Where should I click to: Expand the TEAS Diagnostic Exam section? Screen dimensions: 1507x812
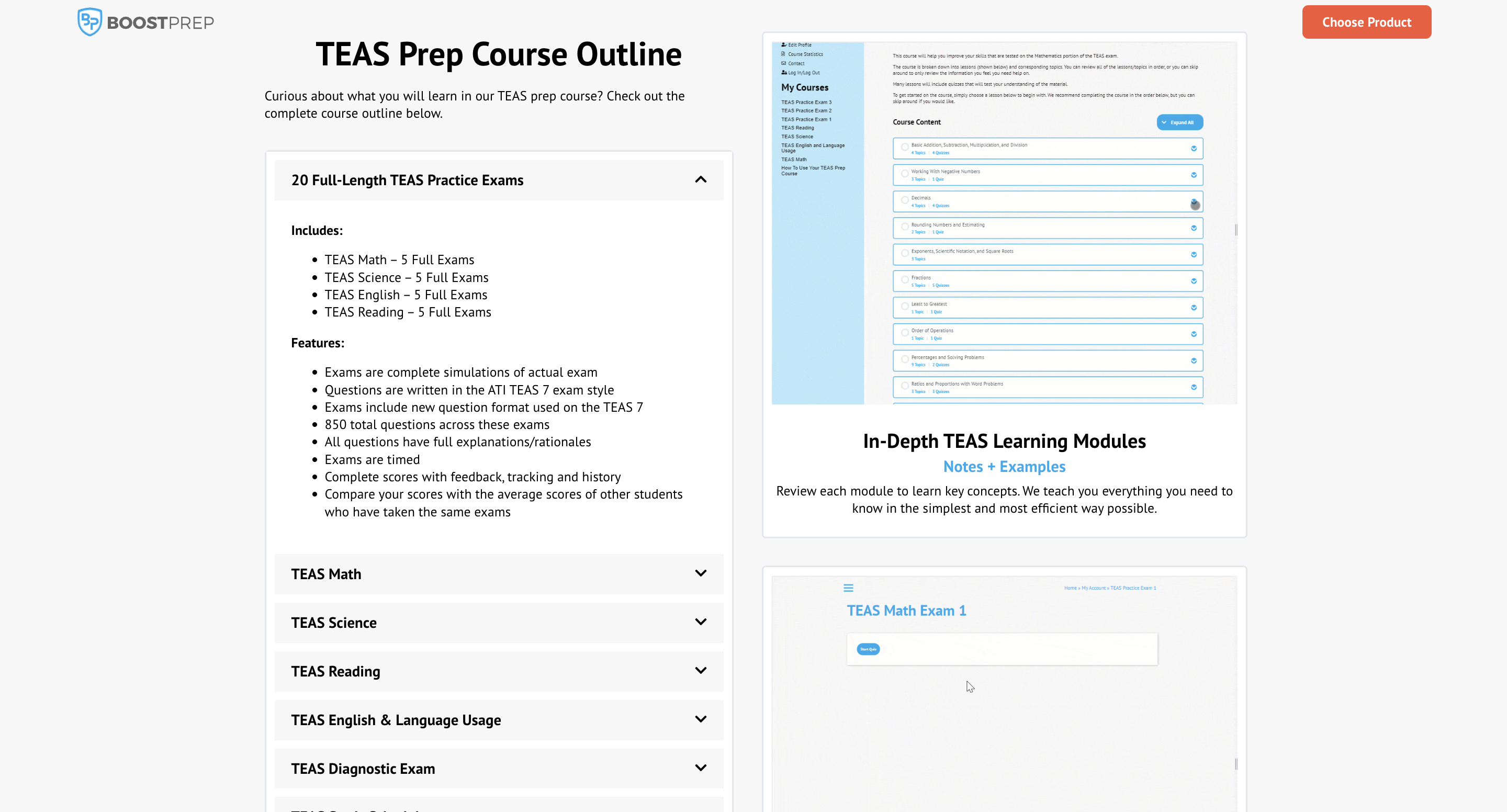[700, 768]
